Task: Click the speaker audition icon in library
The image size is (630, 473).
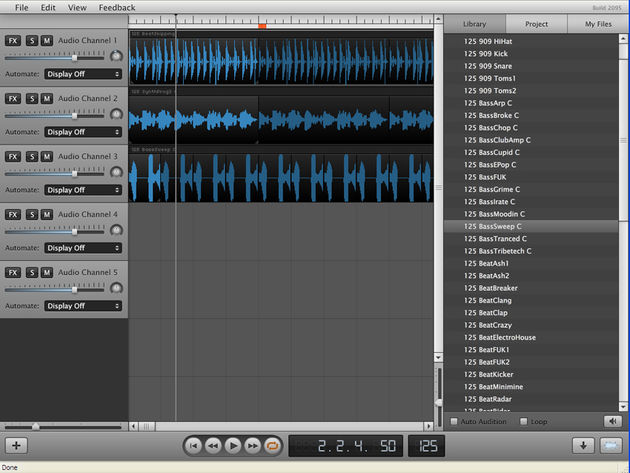Action: (x=613, y=421)
